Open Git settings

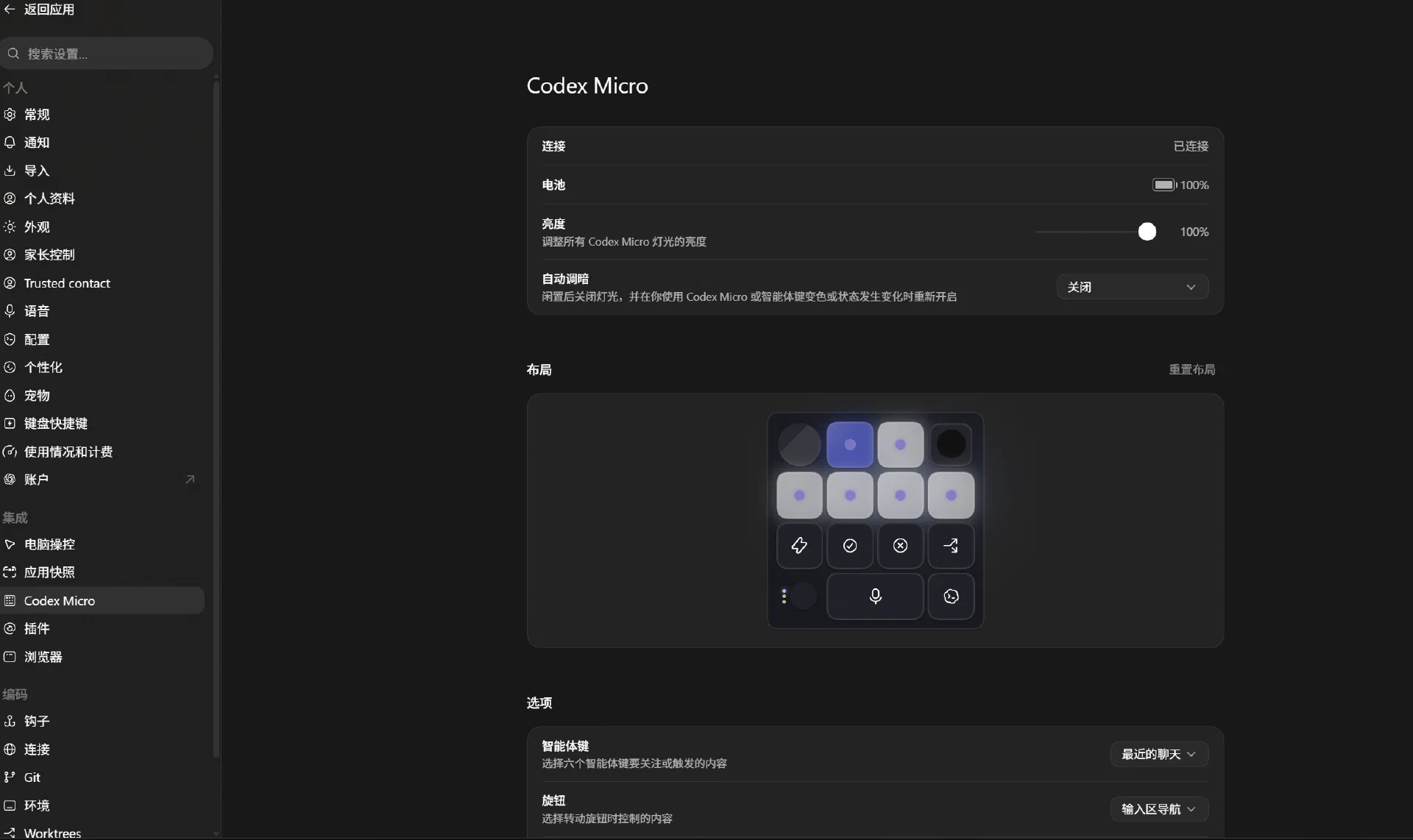coord(102,777)
